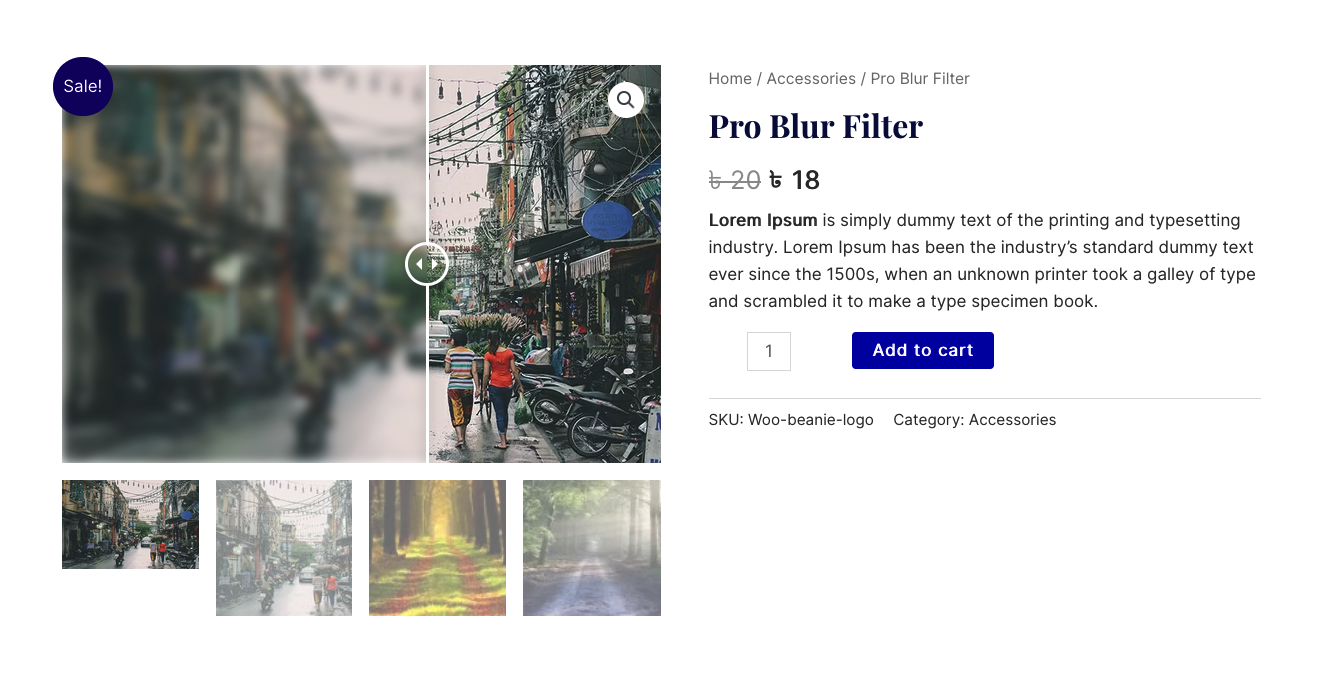Open Accessories in the breadcrumb trail

point(811,78)
